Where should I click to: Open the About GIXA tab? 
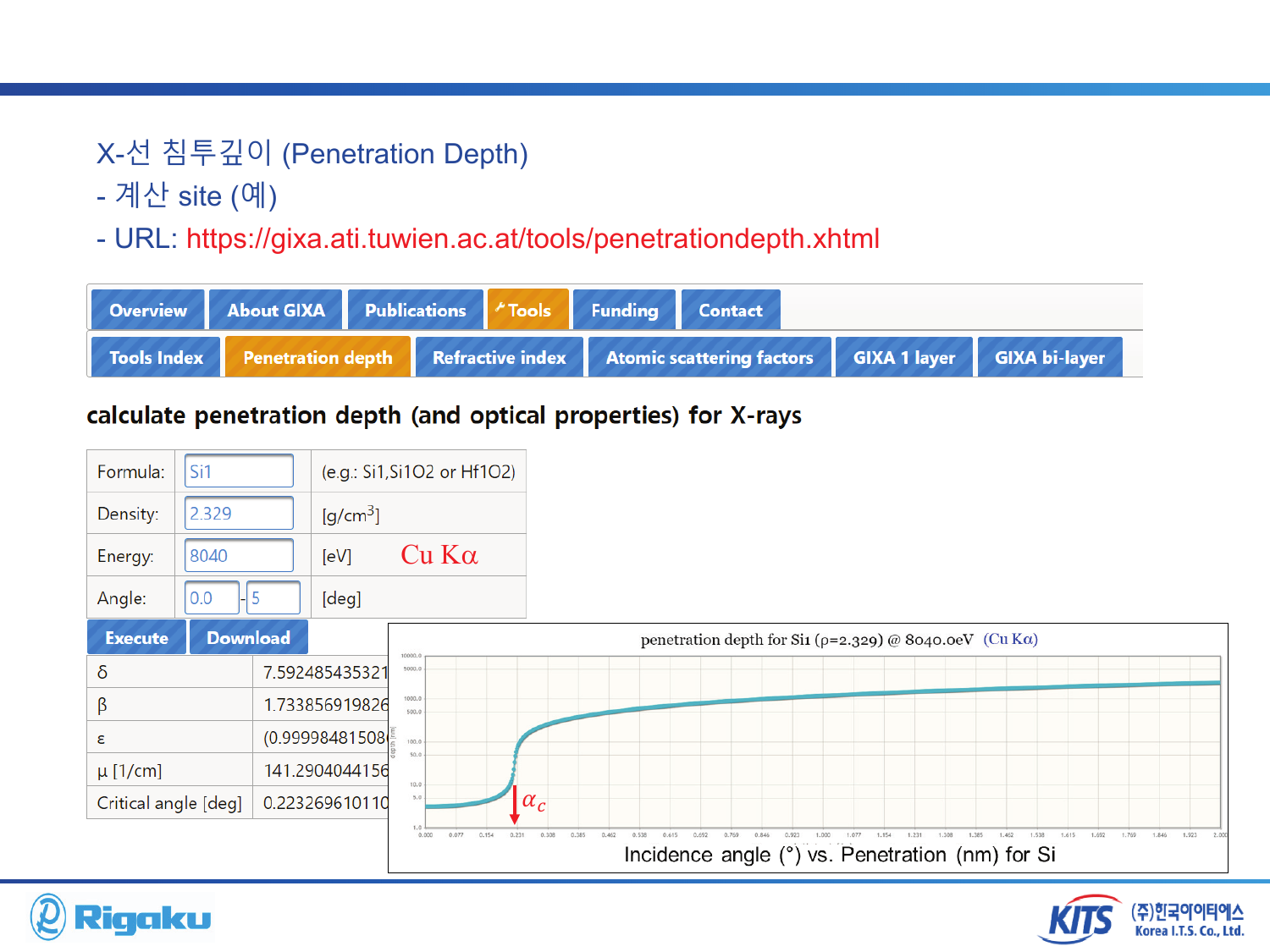pyautogui.click(x=276, y=310)
